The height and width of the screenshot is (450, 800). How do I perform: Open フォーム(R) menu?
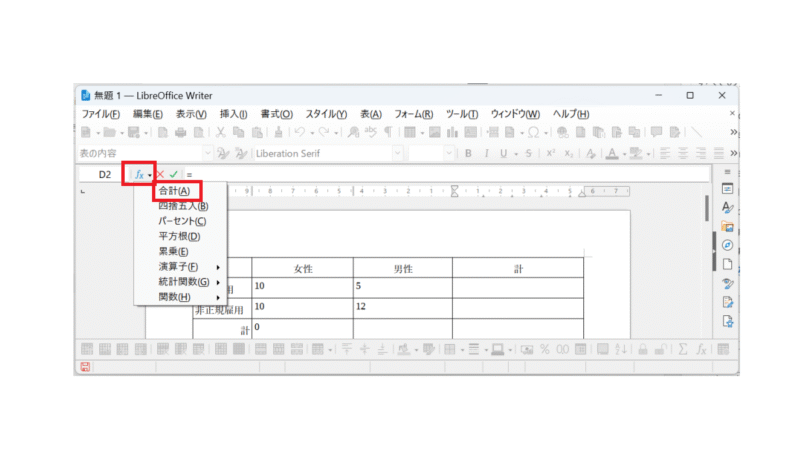coord(413,114)
